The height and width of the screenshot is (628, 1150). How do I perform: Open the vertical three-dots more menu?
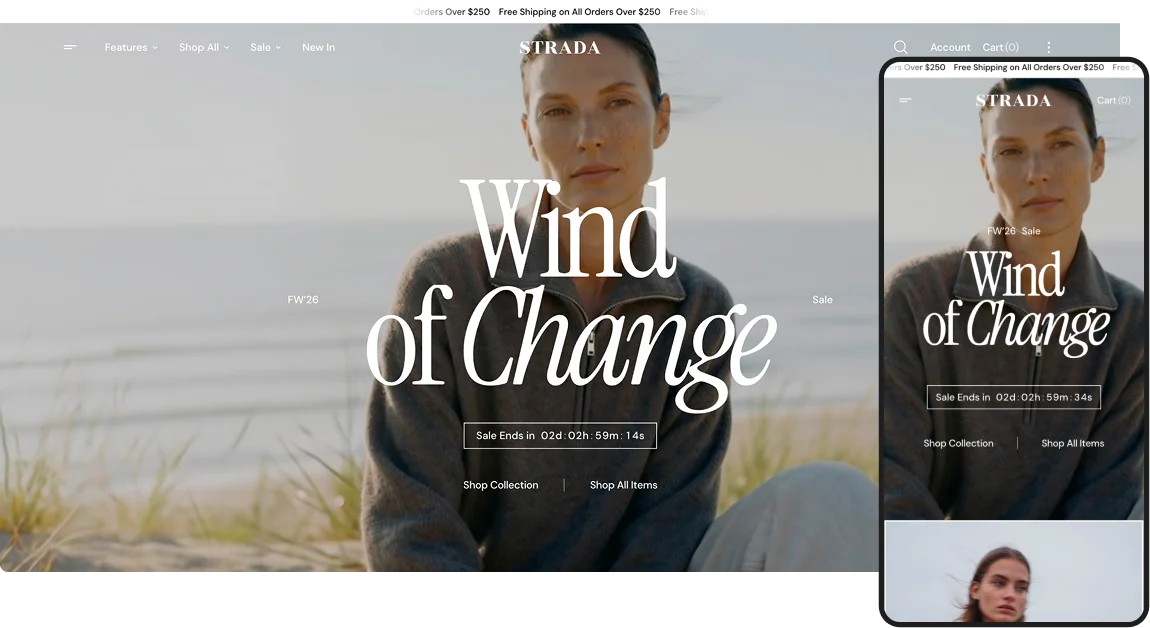1049,47
